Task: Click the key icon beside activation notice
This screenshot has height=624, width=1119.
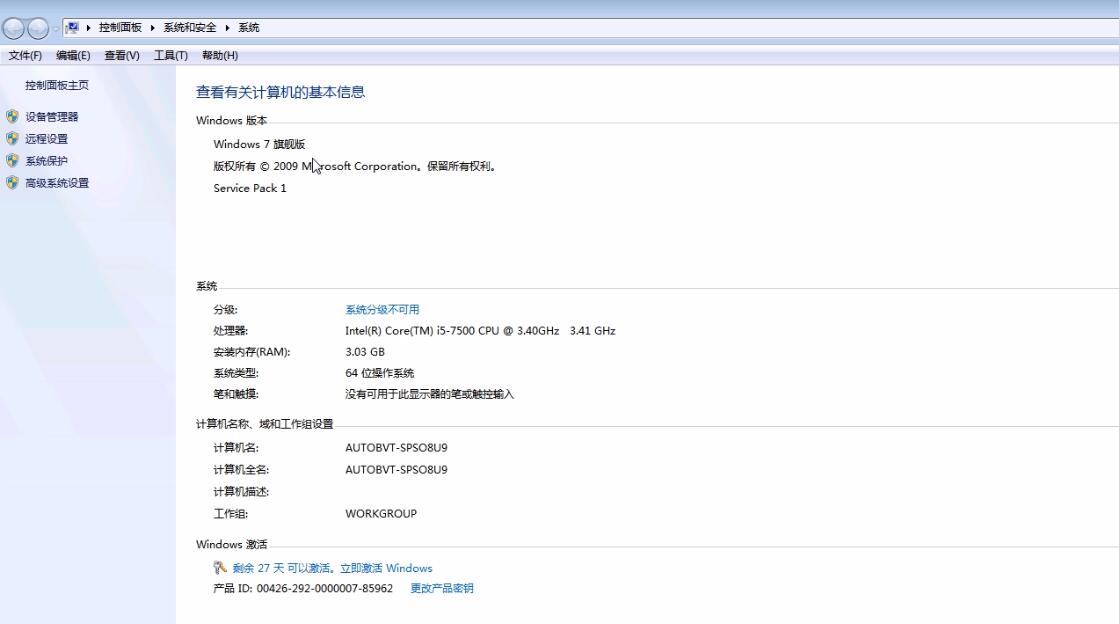Action: pyautogui.click(x=220, y=568)
